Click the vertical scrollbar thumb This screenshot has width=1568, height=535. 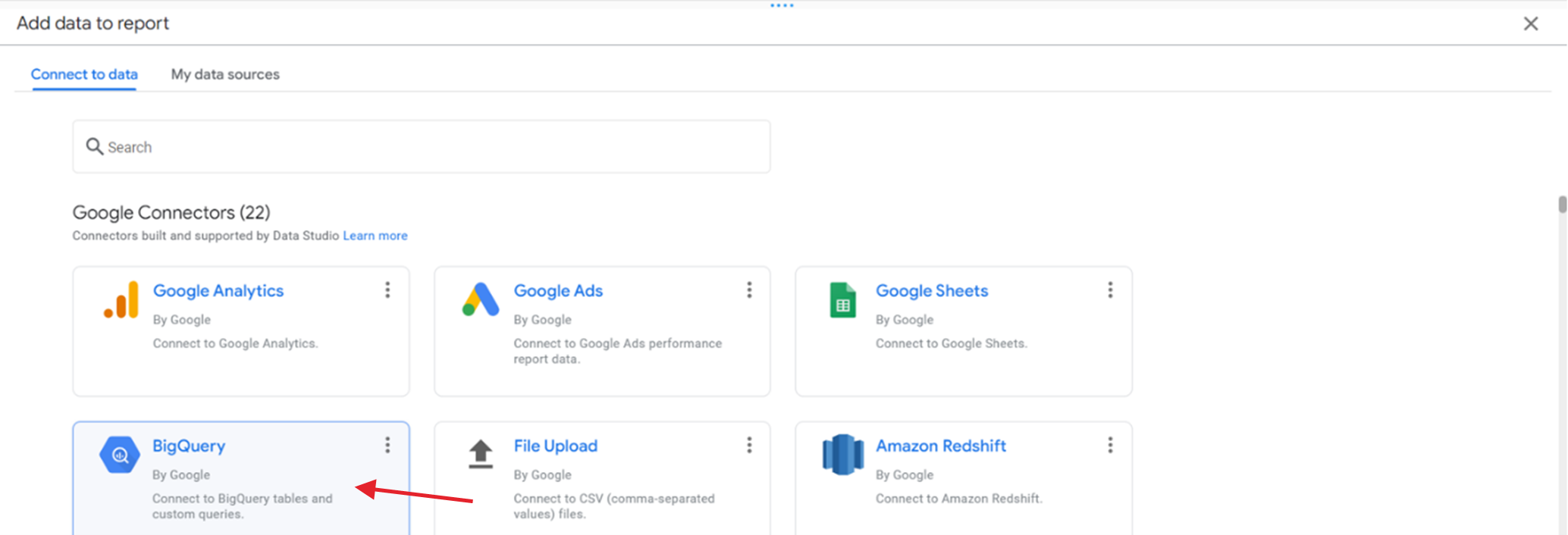1562,205
